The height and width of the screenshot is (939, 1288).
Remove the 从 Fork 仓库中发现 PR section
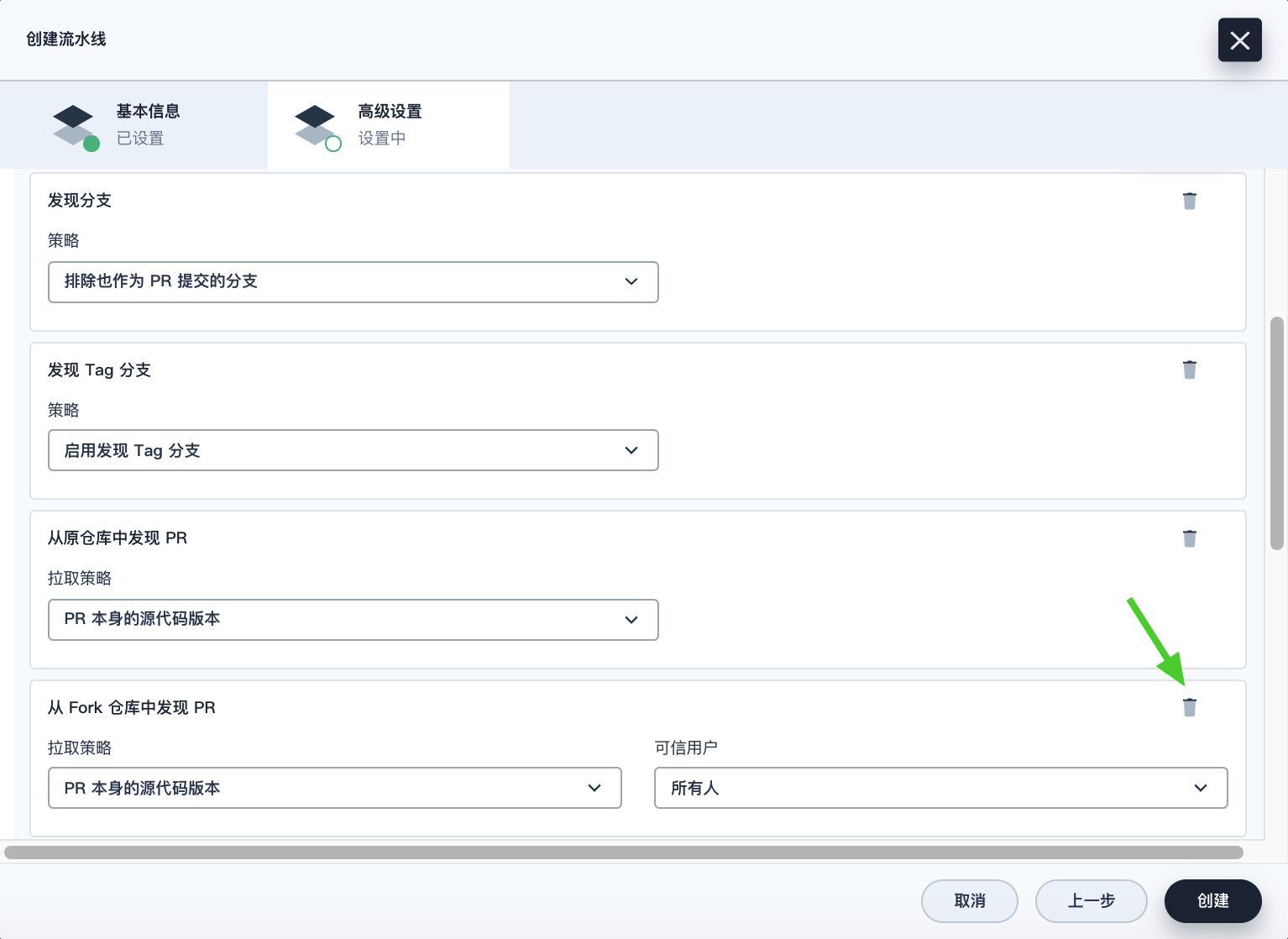(1189, 707)
